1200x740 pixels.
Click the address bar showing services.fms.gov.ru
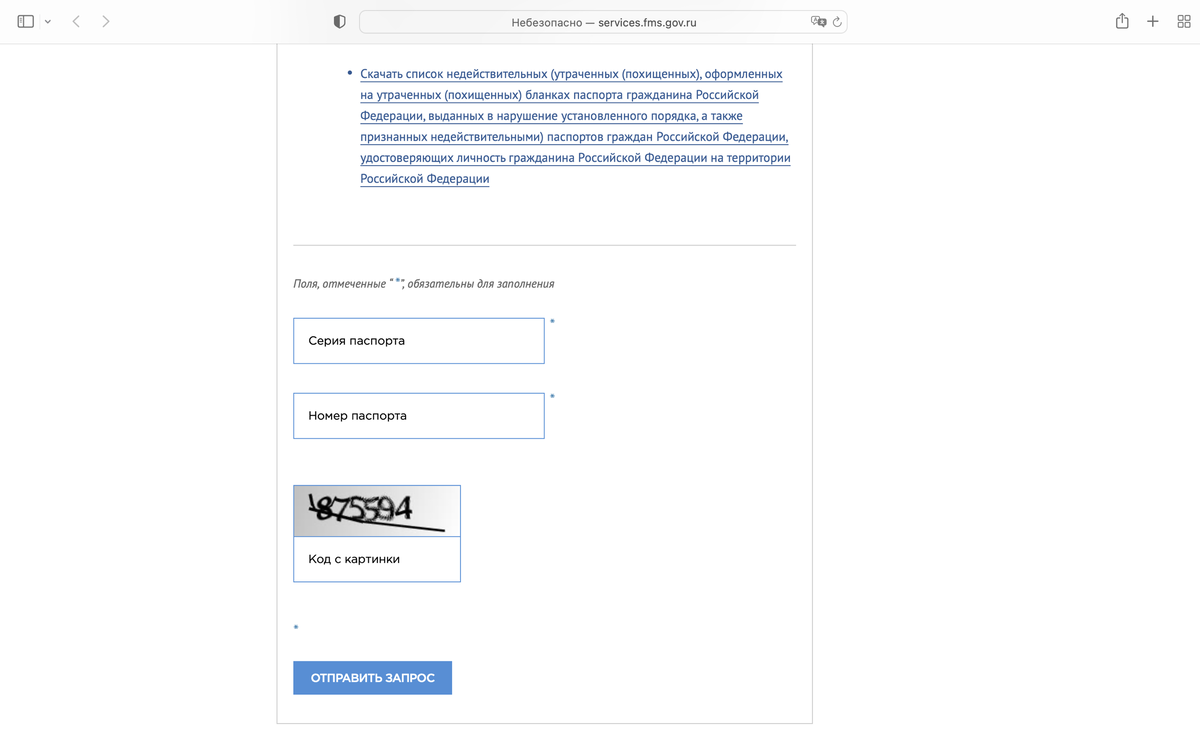(x=603, y=22)
